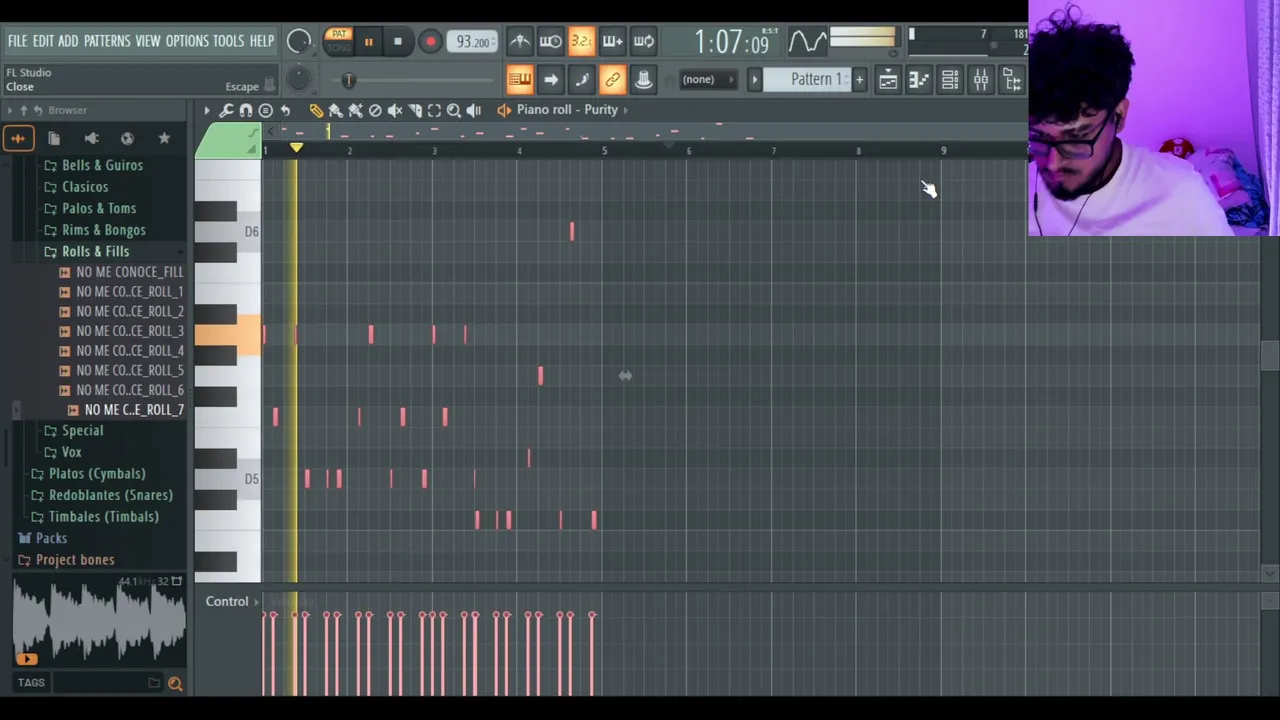Disable typing keyboard to piano
The height and width of the screenshot is (720, 1280).
pos(519,80)
